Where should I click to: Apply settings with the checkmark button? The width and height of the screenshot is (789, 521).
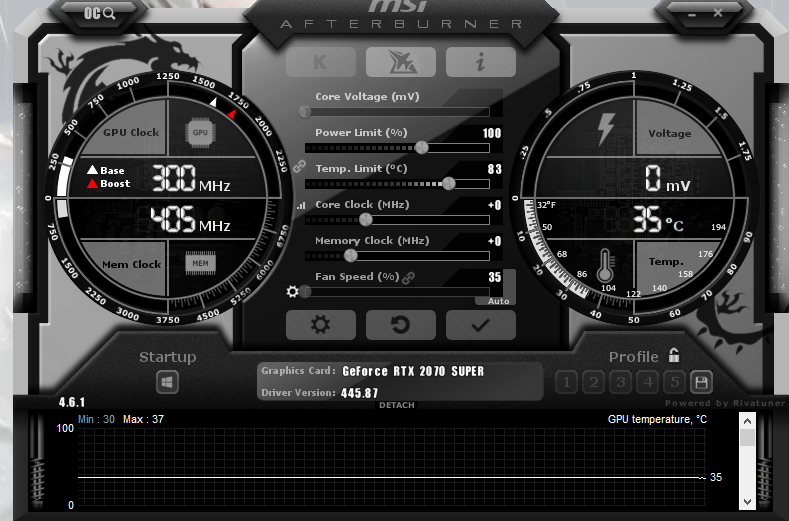click(481, 325)
